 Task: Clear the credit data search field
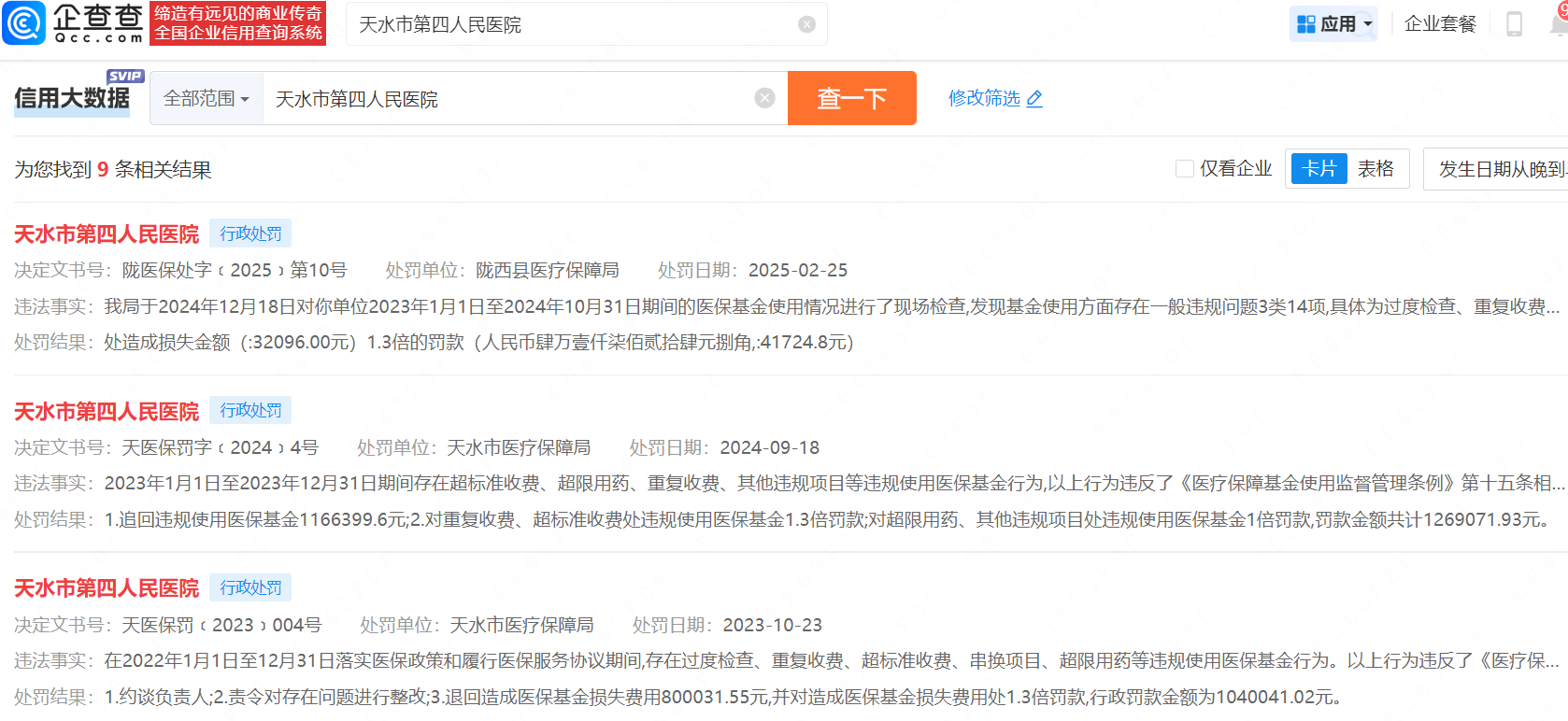[764, 98]
